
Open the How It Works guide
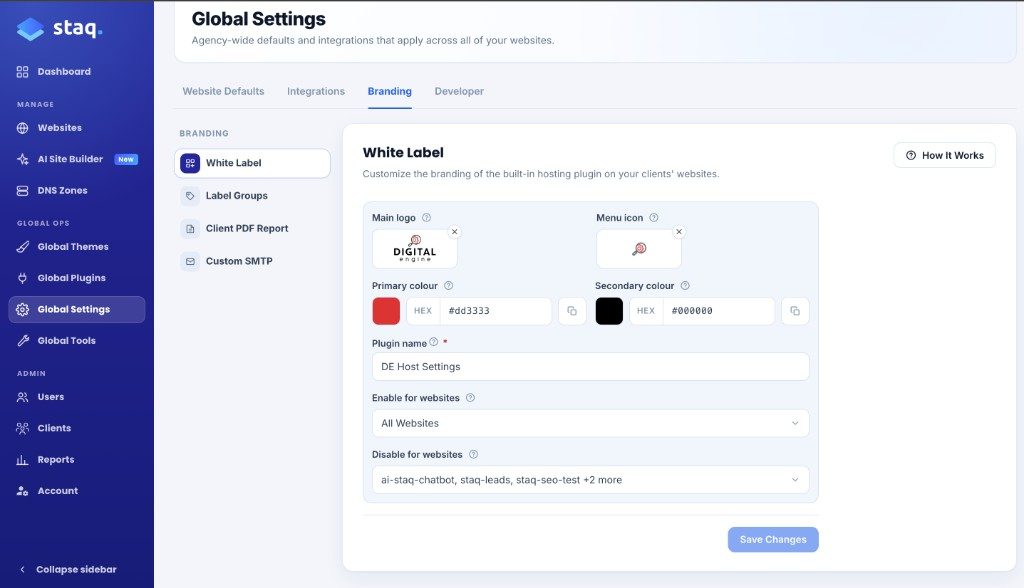[x=944, y=155]
